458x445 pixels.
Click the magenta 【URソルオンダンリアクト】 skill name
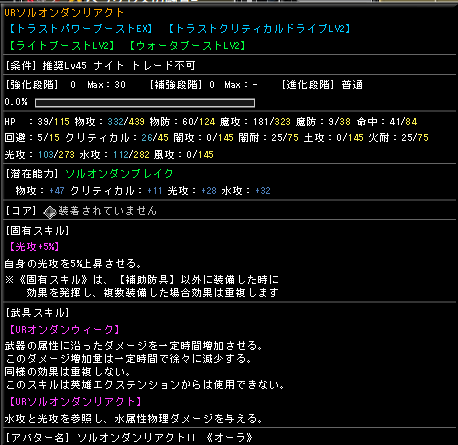click(x=75, y=402)
